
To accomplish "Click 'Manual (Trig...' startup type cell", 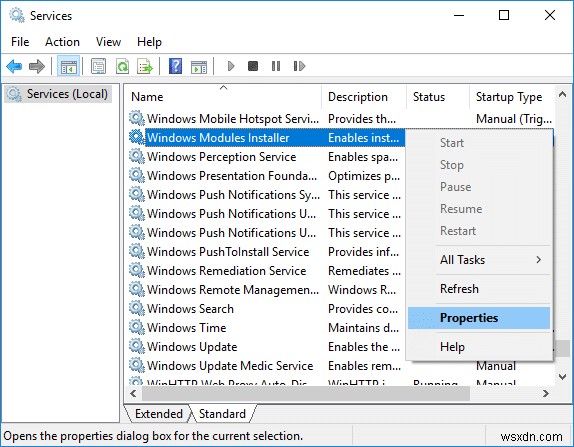I will pos(514,119).
